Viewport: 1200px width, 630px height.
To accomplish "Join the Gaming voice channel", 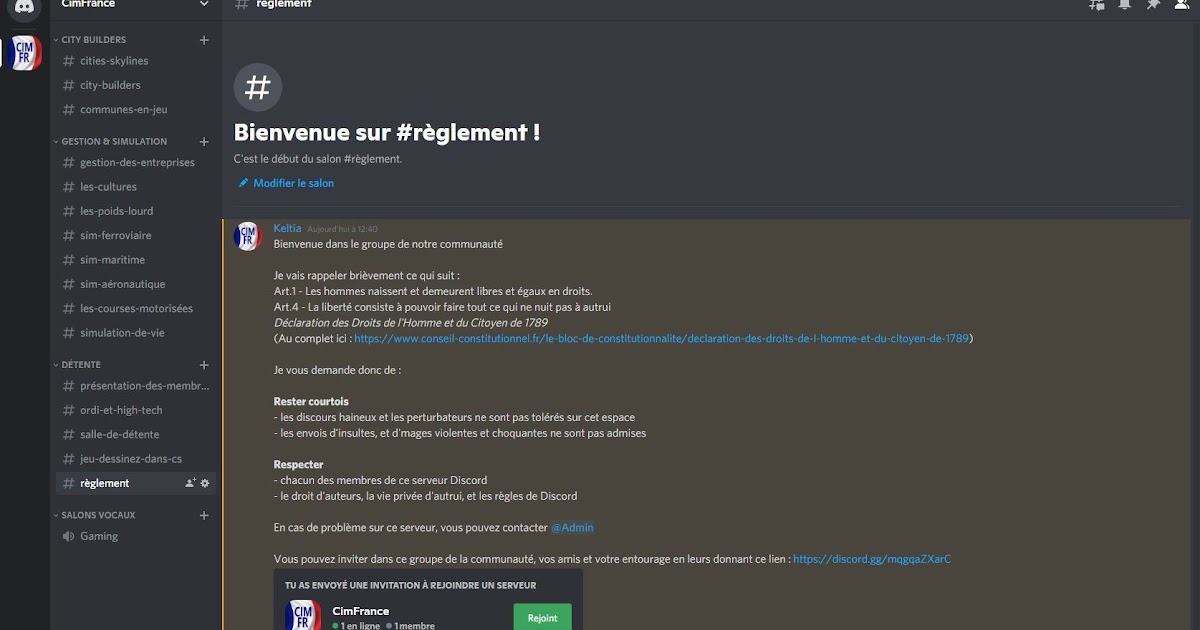I will pos(99,536).
